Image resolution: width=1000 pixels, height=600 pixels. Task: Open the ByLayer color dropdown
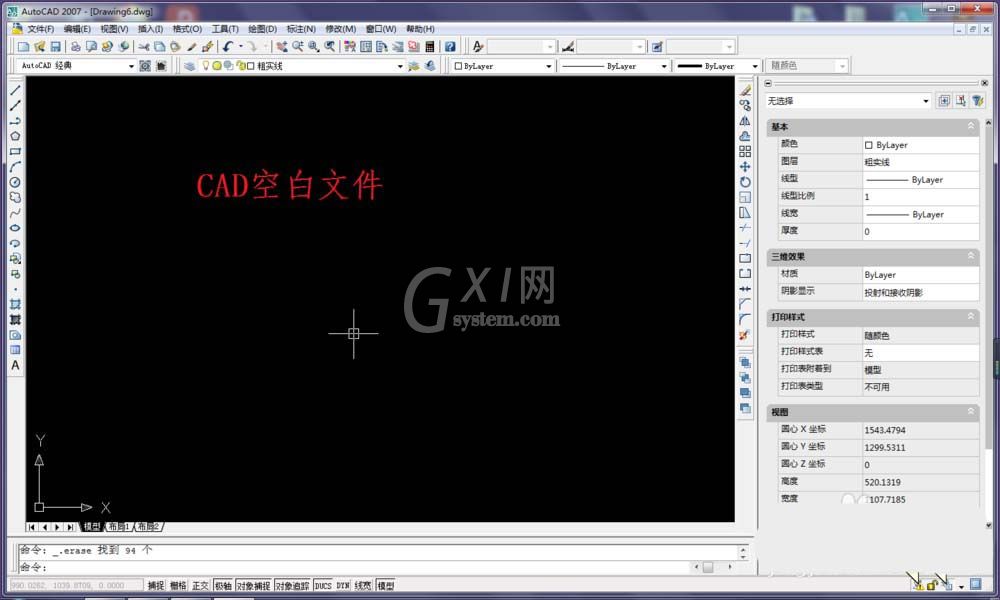coord(548,66)
